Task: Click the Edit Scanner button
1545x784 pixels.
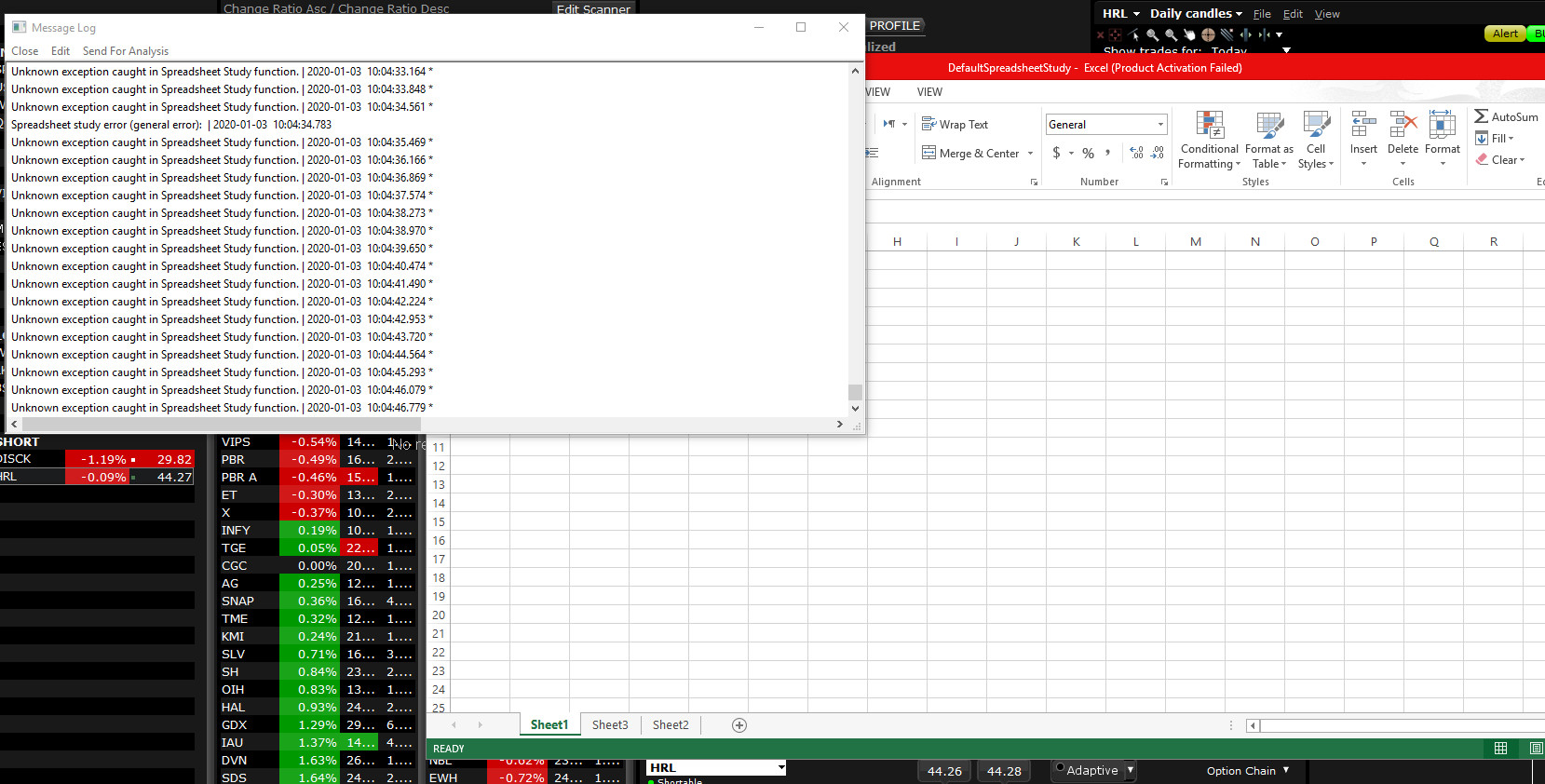Action: [594, 8]
